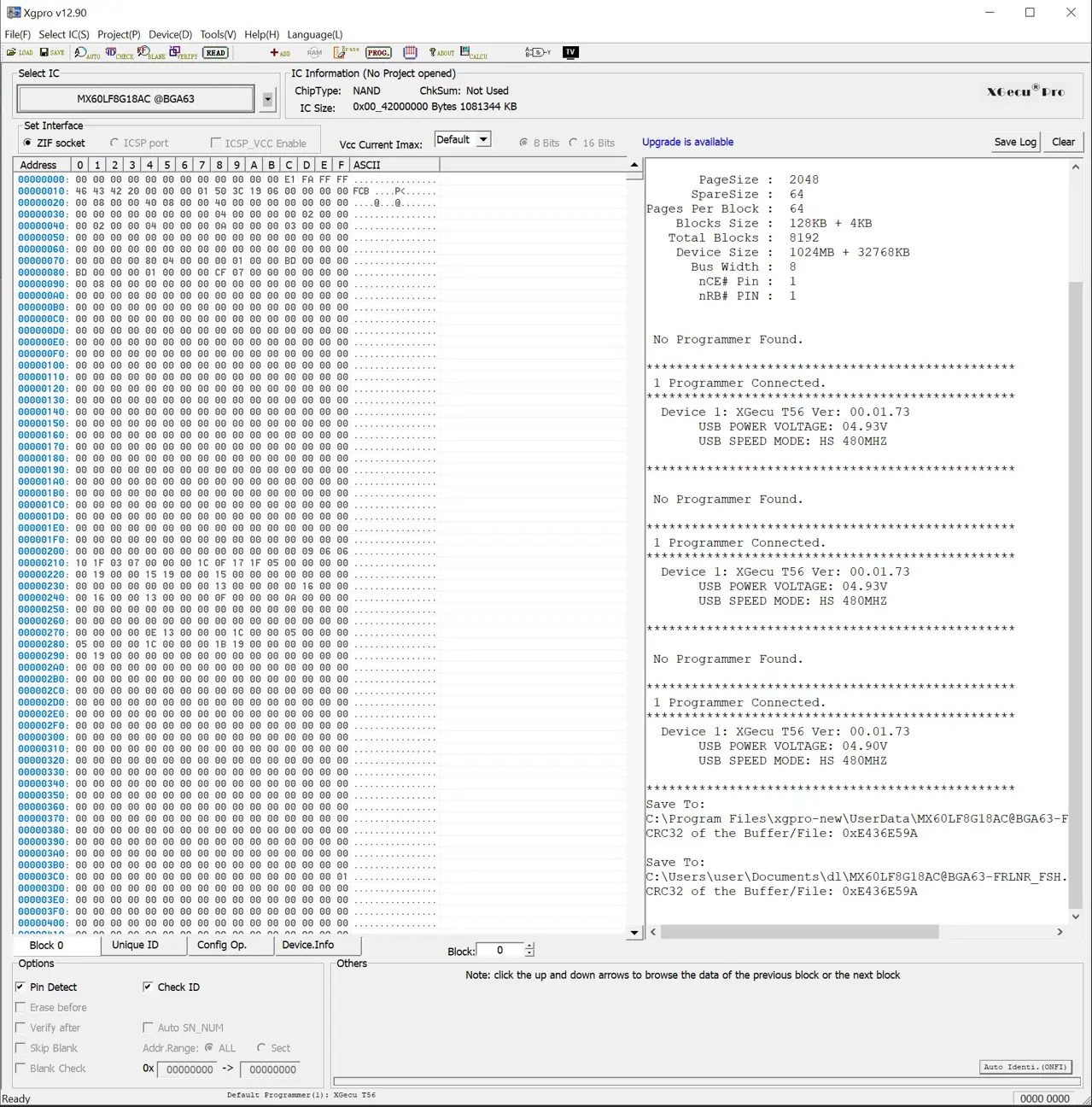
Task: Toggle Skip Blank checkbox
Action: coord(46,1048)
